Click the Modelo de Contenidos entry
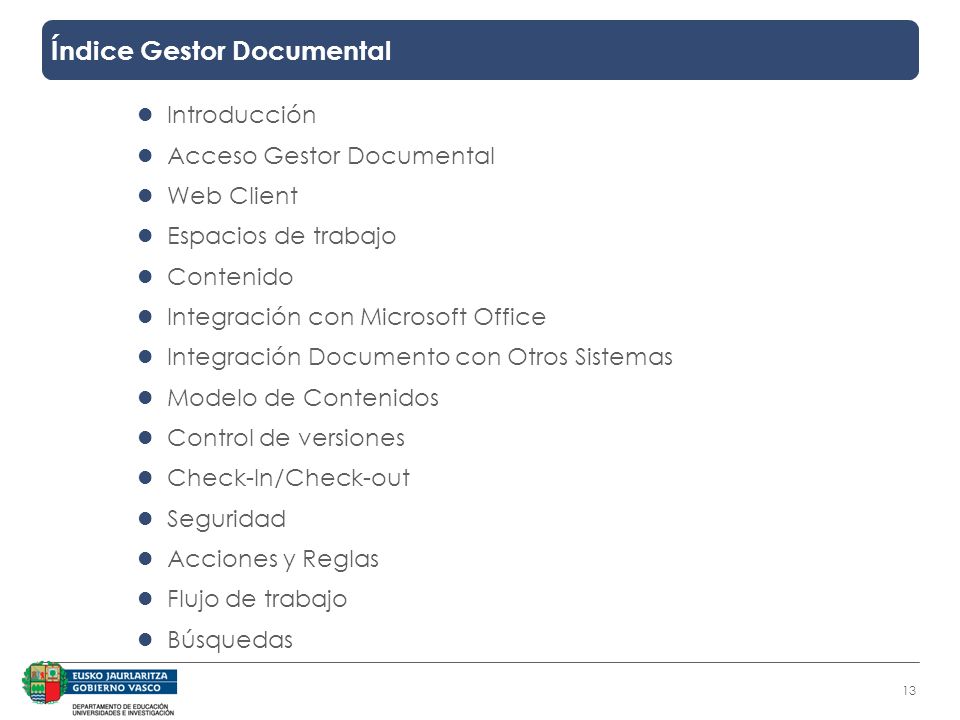The image size is (960, 720). point(303,398)
